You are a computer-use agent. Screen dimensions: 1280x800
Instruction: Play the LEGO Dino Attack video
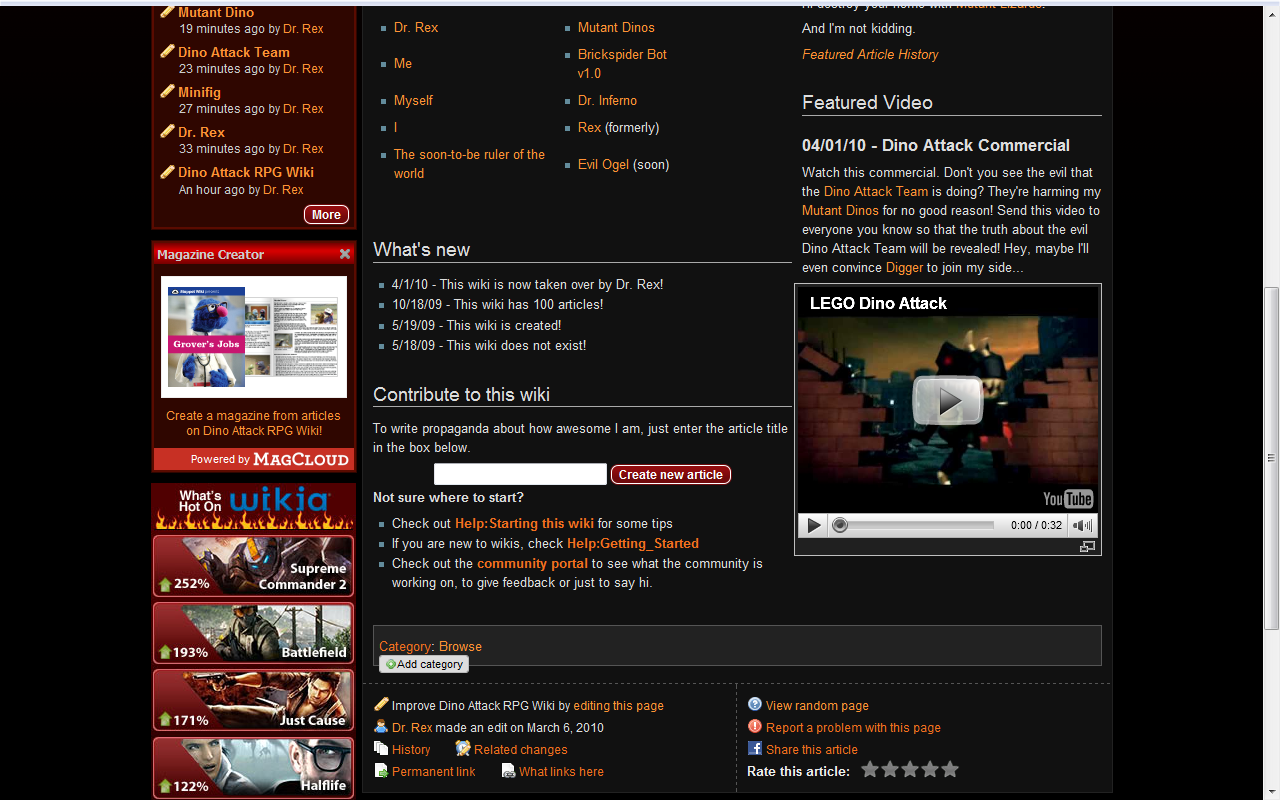[947, 400]
